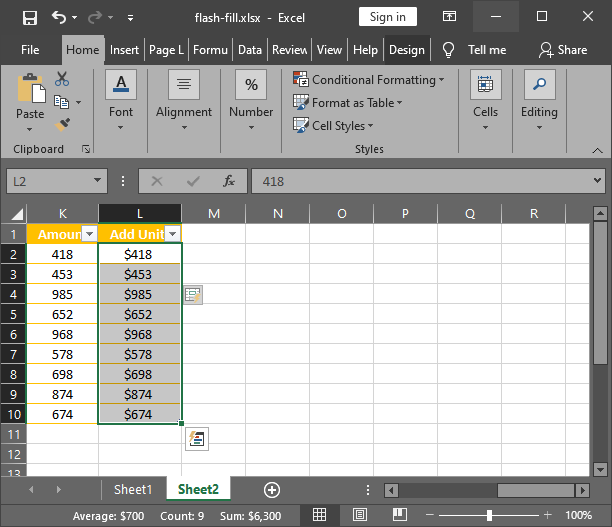Open the Alignment group menu
Image resolution: width=612 pixels, height=527 pixels.
(x=184, y=101)
